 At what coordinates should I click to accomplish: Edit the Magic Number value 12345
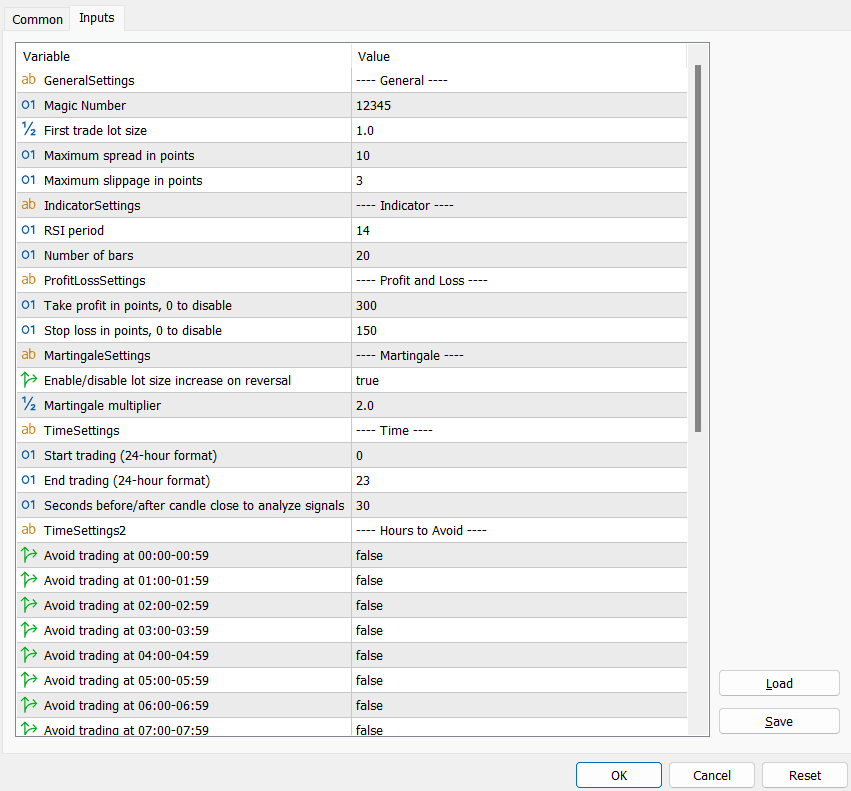[x=519, y=105]
